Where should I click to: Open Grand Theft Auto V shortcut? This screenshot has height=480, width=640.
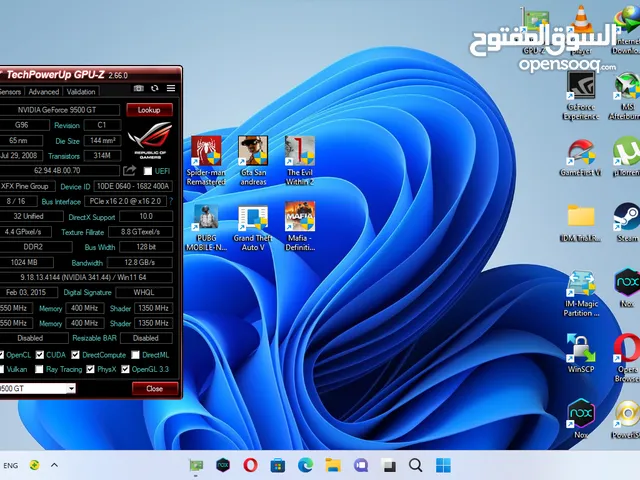(x=253, y=227)
